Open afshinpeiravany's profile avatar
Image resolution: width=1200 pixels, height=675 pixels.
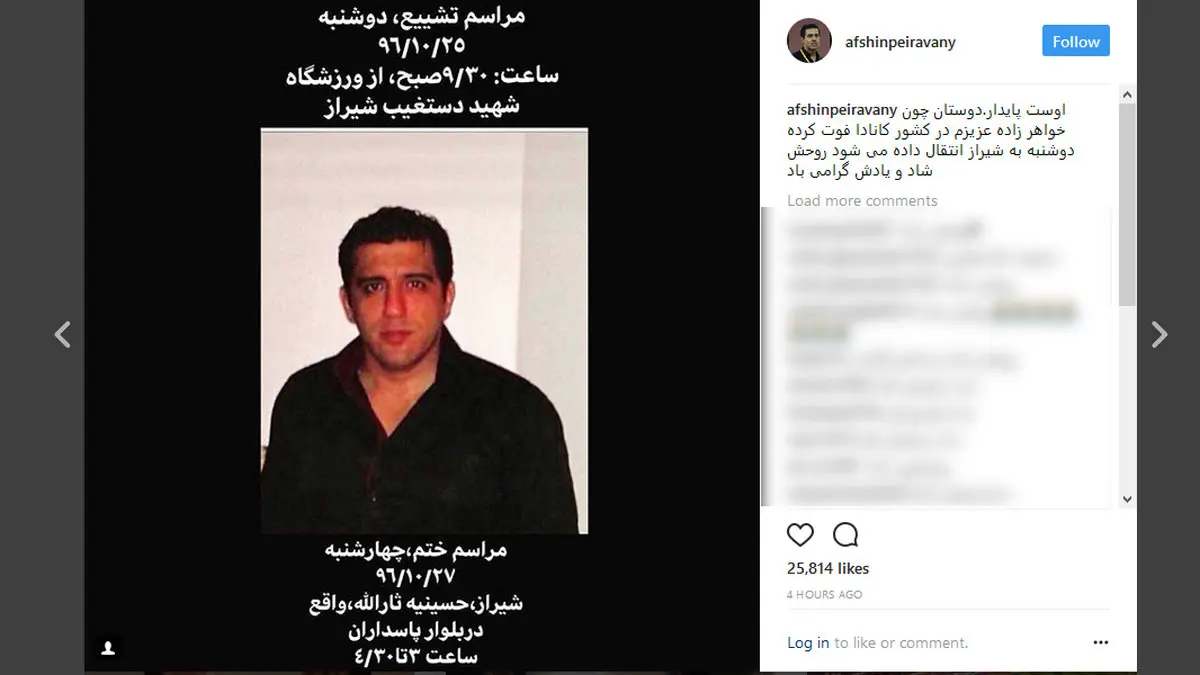coord(809,41)
